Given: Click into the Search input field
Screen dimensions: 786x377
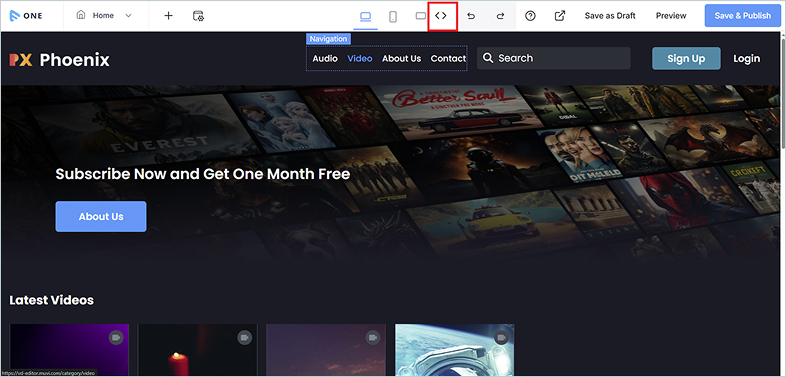Looking at the screenshot, I should [x=553, y=58].
